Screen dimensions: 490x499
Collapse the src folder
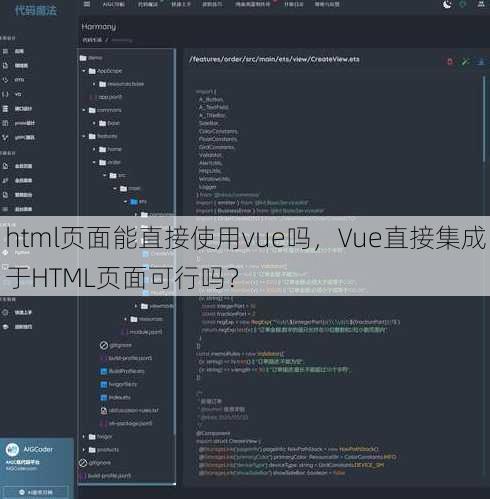tap(104, 175)
